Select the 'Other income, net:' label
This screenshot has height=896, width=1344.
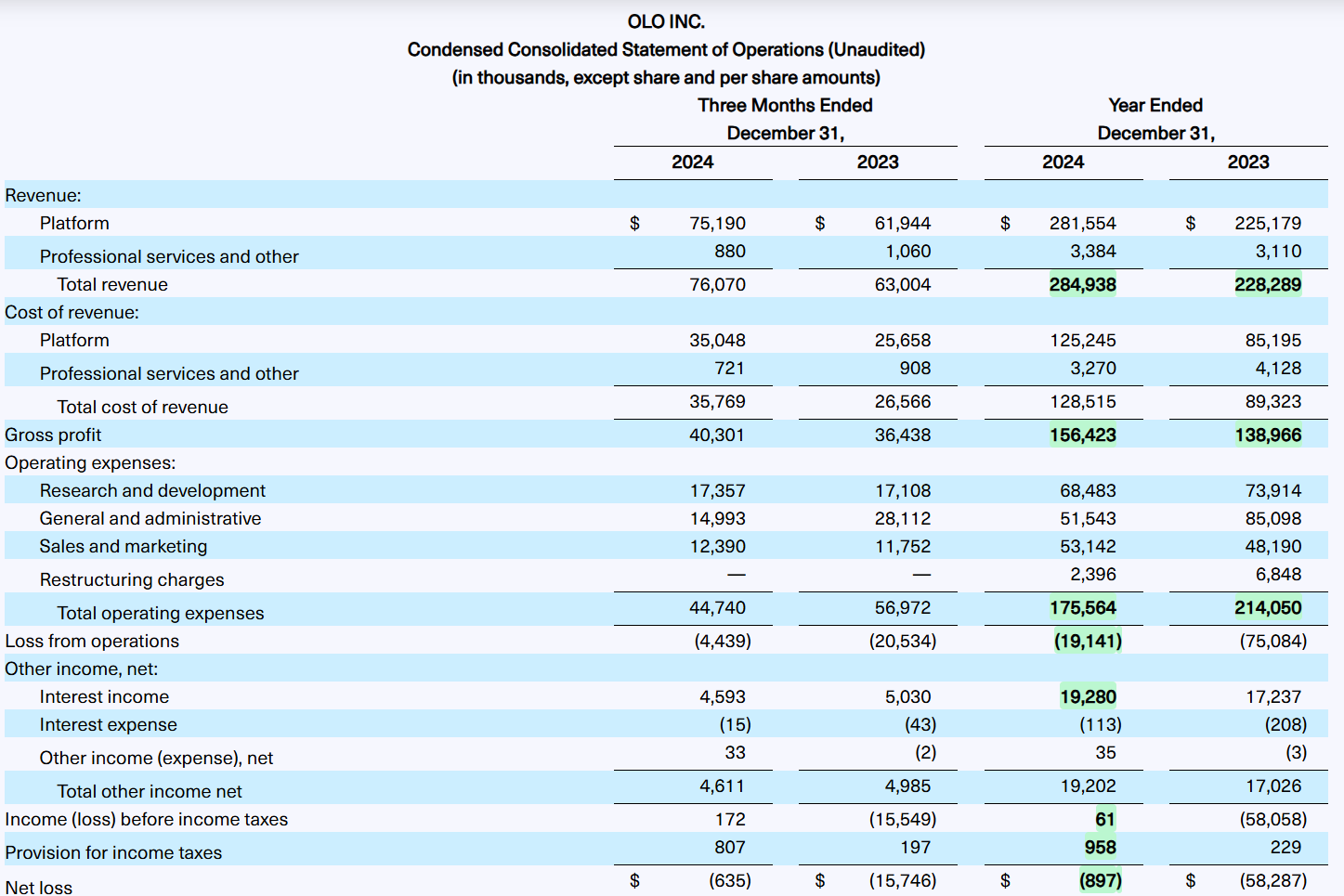(82, 669)
